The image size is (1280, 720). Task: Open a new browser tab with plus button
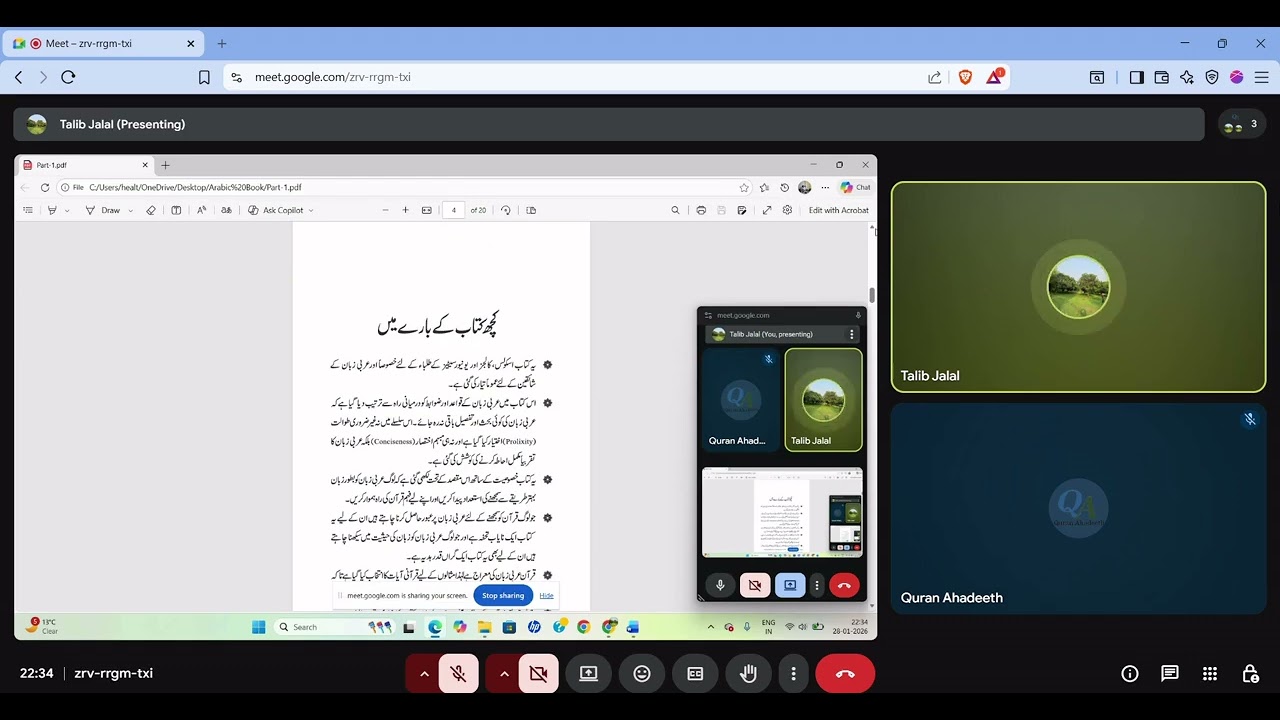point(222,44)
